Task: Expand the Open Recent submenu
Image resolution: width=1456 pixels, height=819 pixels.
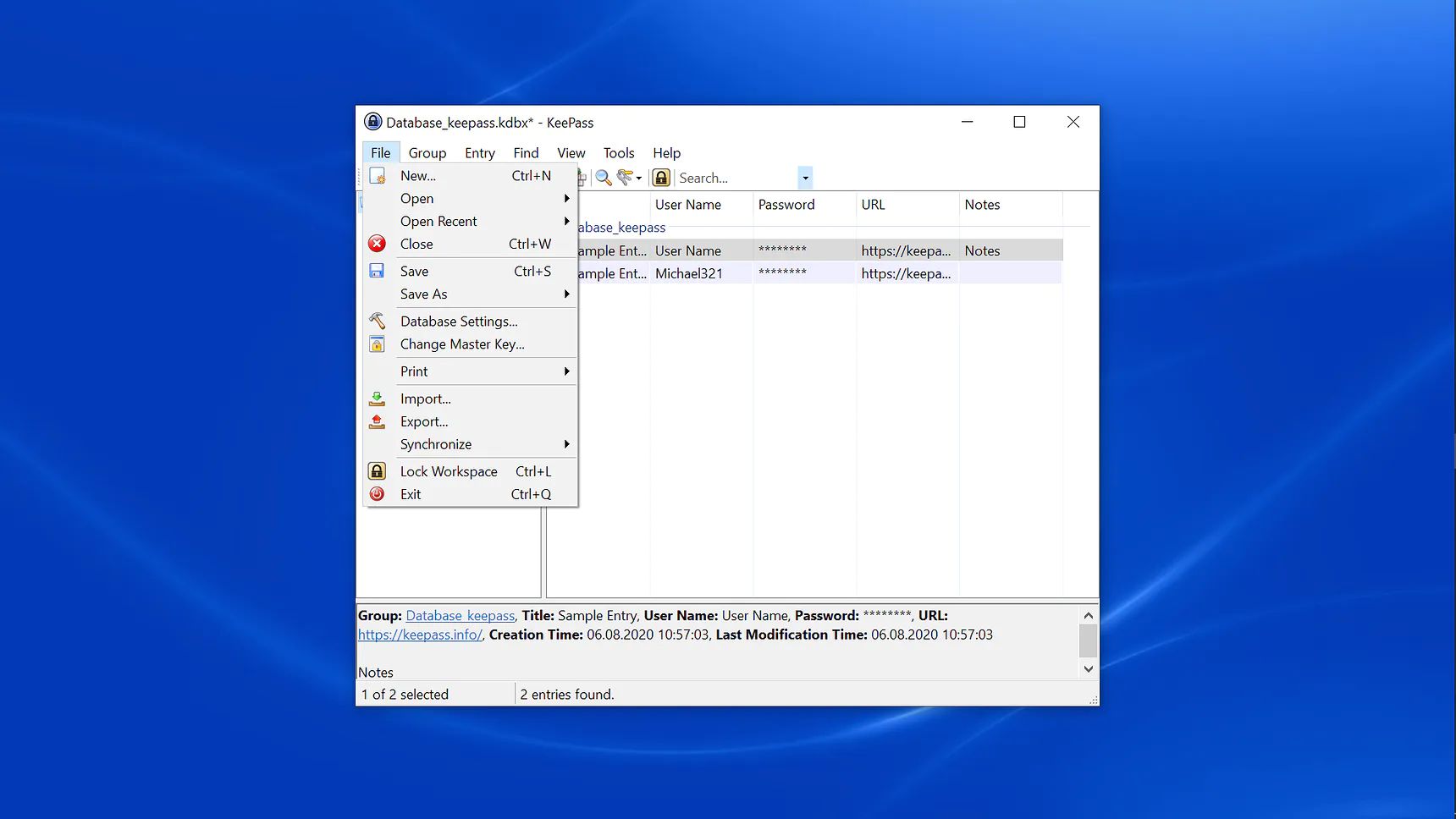Action: tap(566, 221)
